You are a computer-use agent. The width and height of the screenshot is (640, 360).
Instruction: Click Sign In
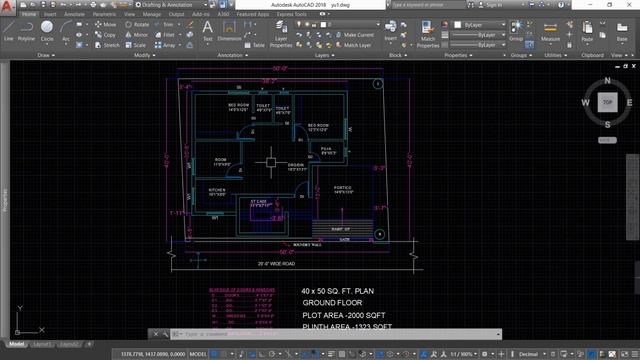pyautogui.click(x=491, y=5)
